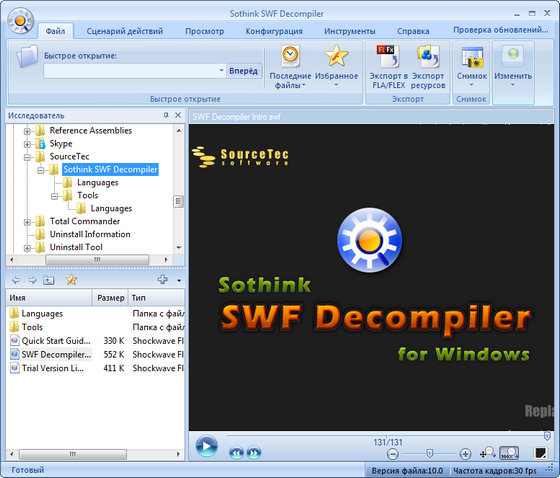The image size is (560, 478).
Task: Open the Quick open combo box dropdown
Action: (221, 70)
